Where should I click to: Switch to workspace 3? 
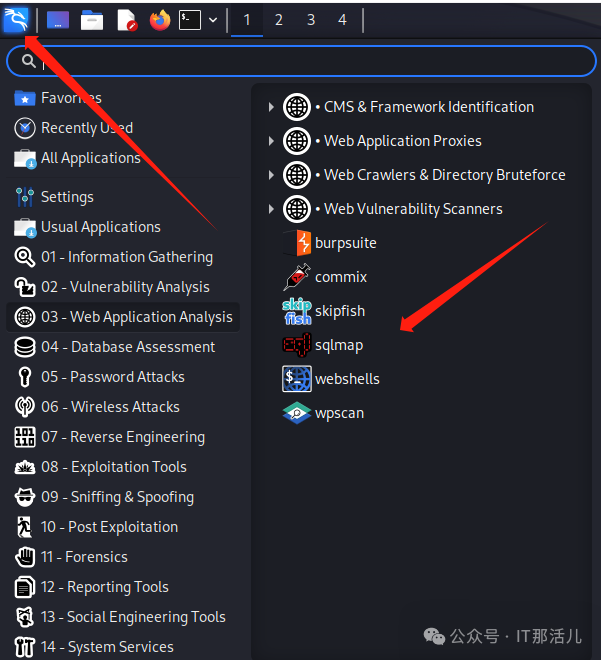311,20
